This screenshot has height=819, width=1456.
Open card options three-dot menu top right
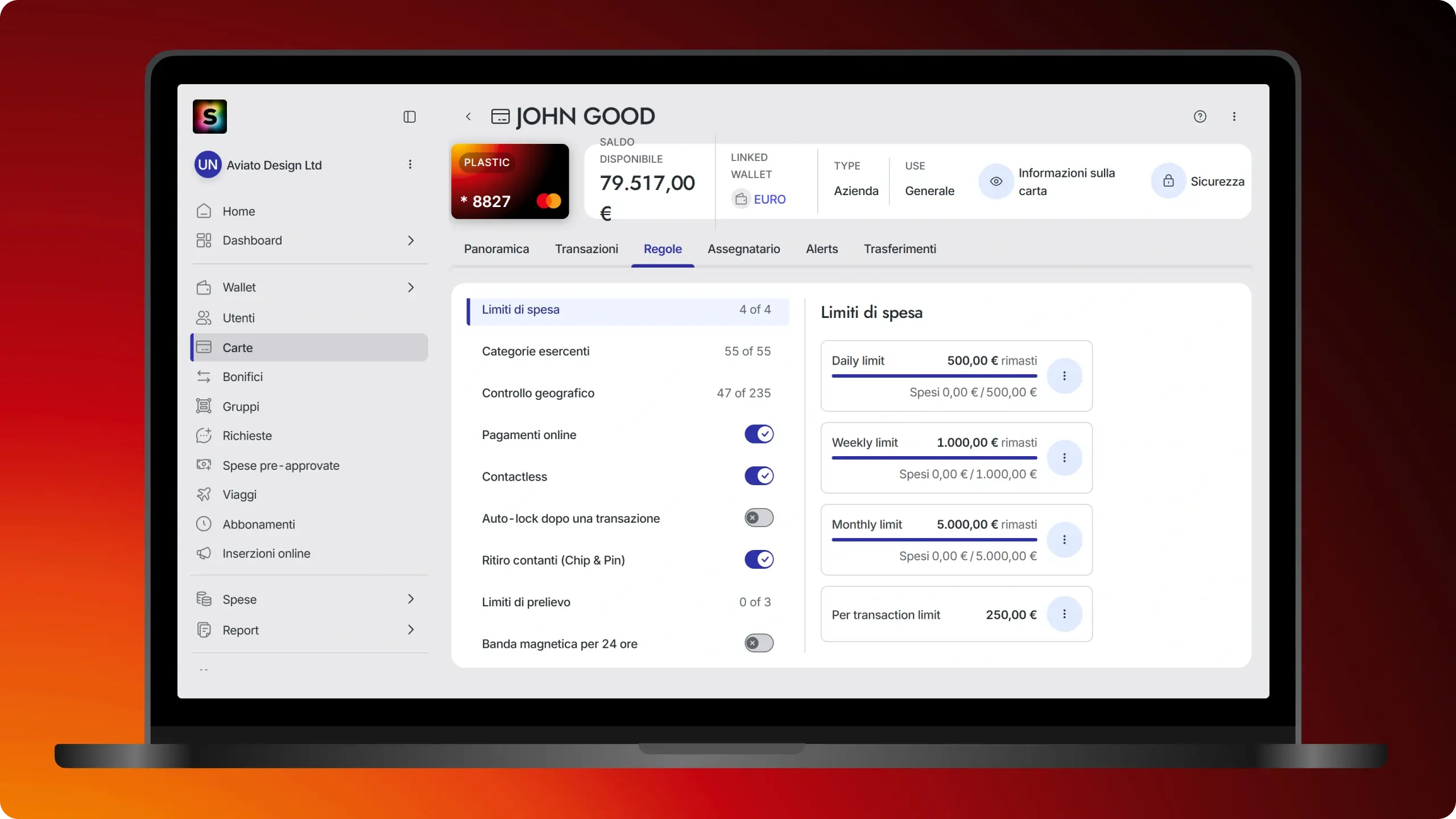(x=1234, y=117)
